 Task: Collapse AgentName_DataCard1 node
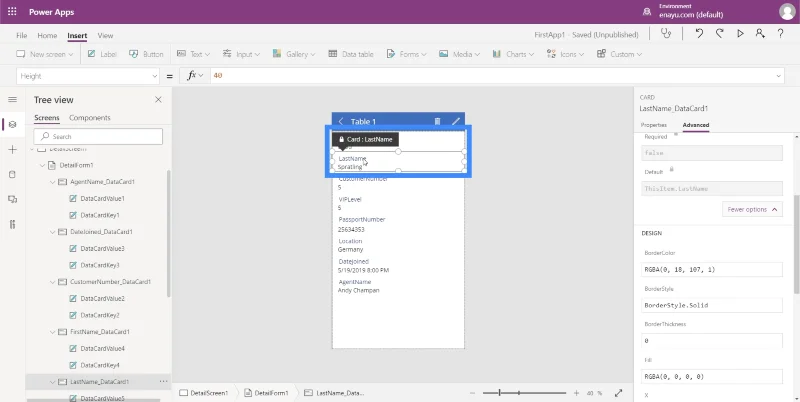53,182
